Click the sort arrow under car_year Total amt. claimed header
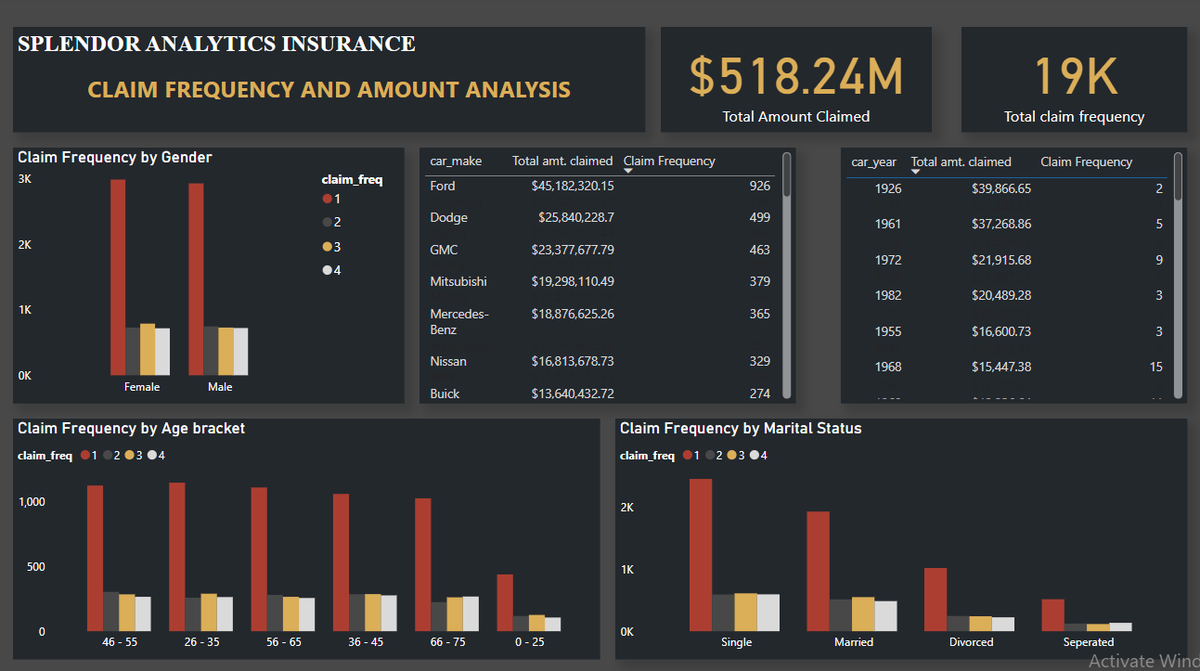Screen dimensions: 1200x671 pyautogui.click(x=916, y=172)
